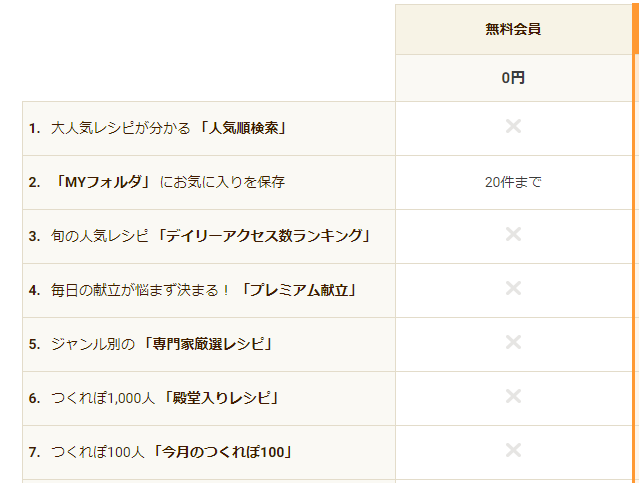Screen dimensions: 639x483
Task: Open the 「MYフォルダ」 feature text
Action: 103,182
